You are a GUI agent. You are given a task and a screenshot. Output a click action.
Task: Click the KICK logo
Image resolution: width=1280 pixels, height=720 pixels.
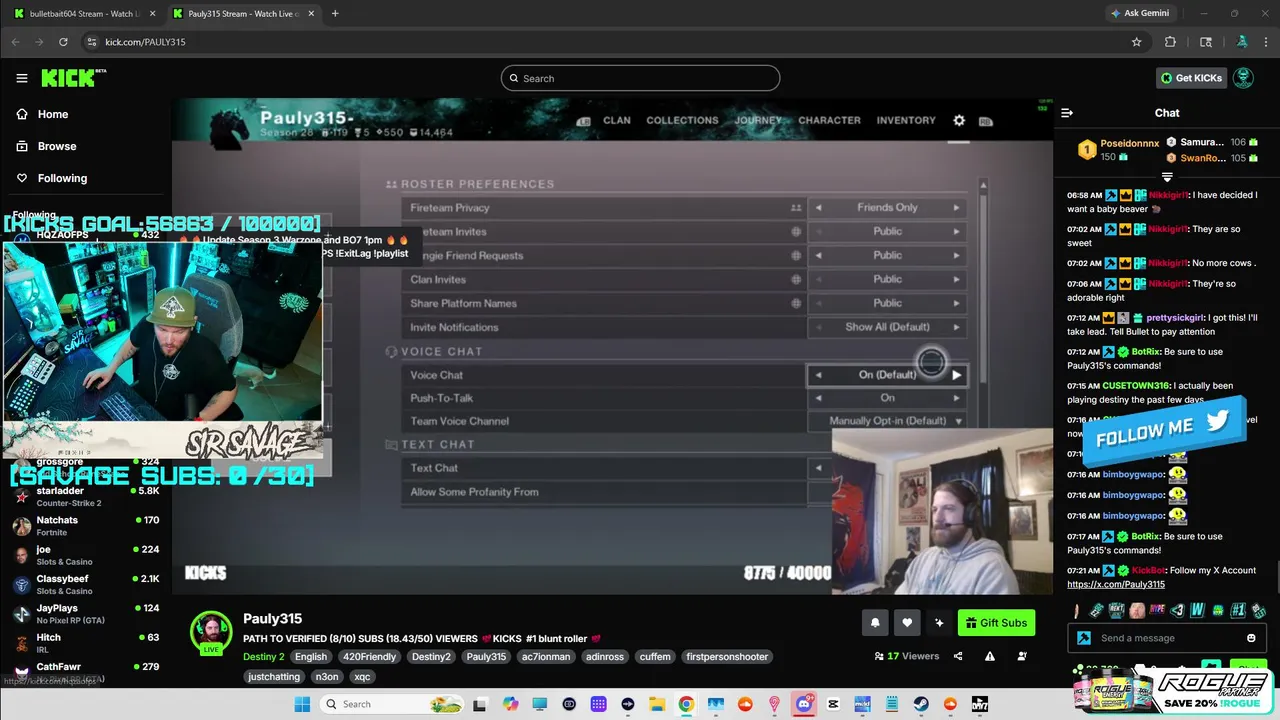[72, 78]
